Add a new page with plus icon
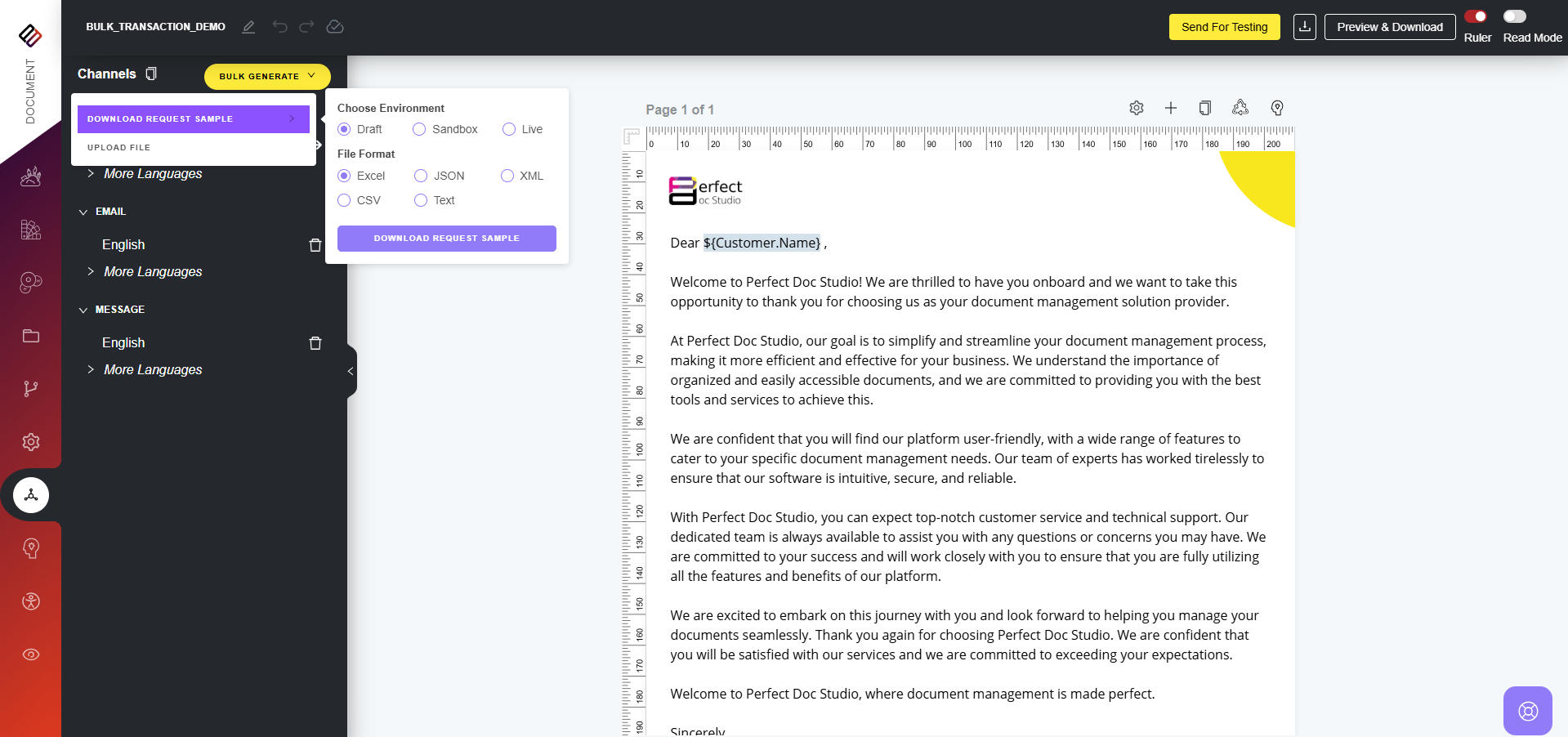The width and height of the screenshot is (1568, 737). click(x=1170, y=108)
